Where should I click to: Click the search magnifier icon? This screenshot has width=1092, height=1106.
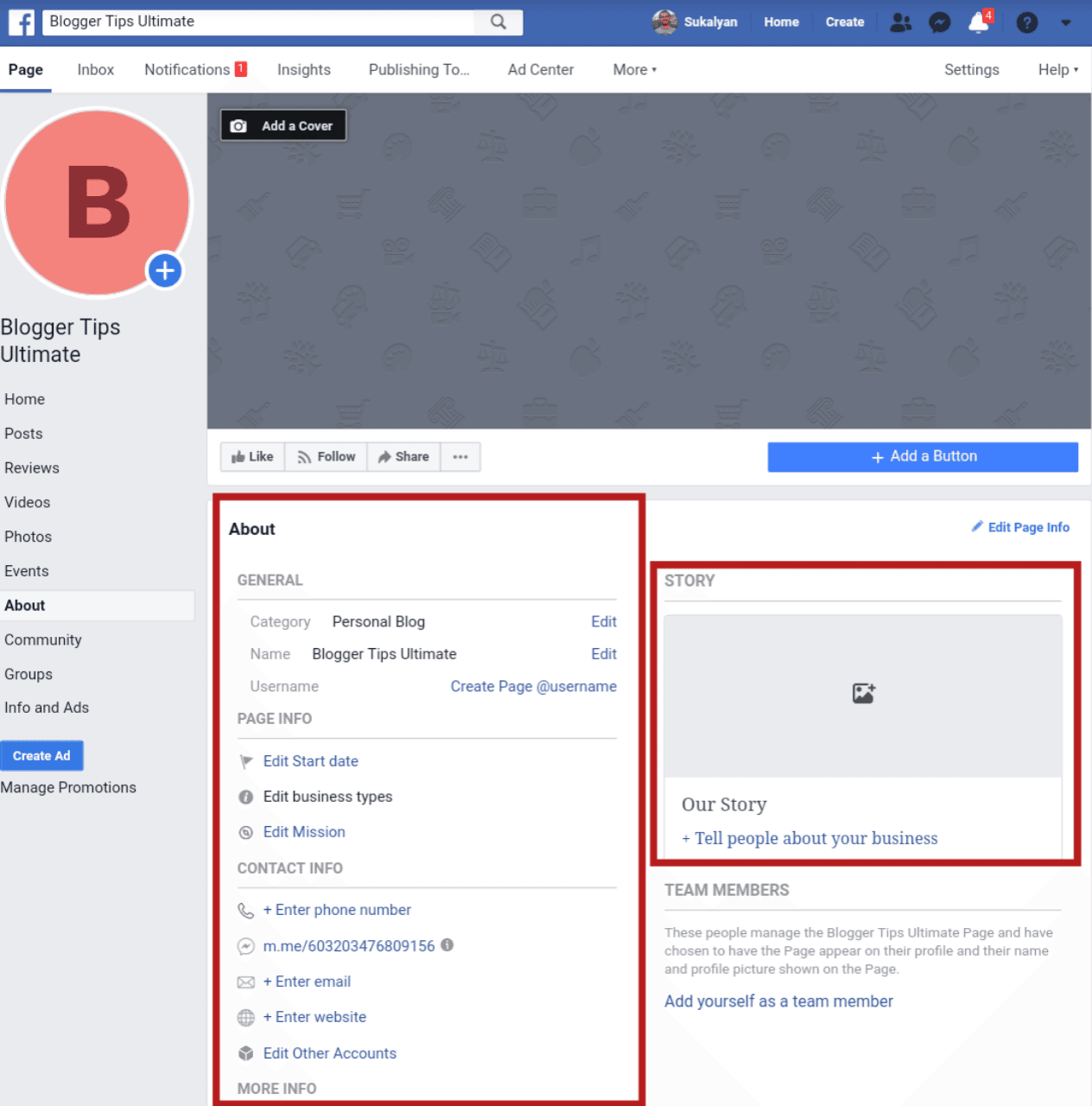point(498,22)
